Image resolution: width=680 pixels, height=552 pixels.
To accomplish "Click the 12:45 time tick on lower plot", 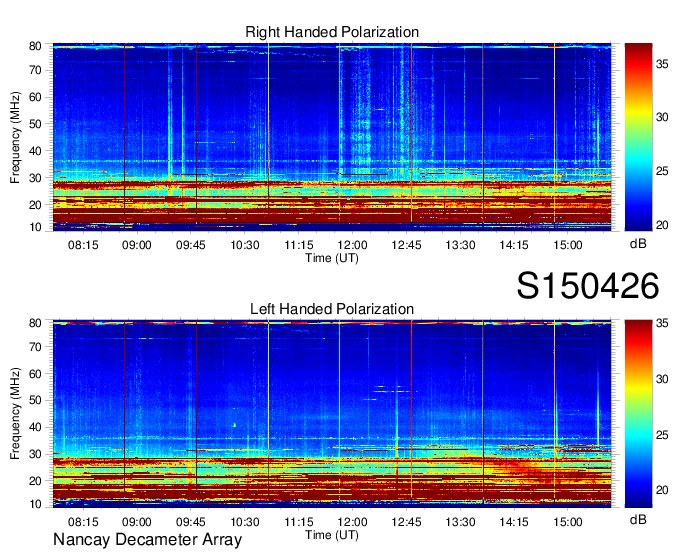I will click(x=406, y=522).
